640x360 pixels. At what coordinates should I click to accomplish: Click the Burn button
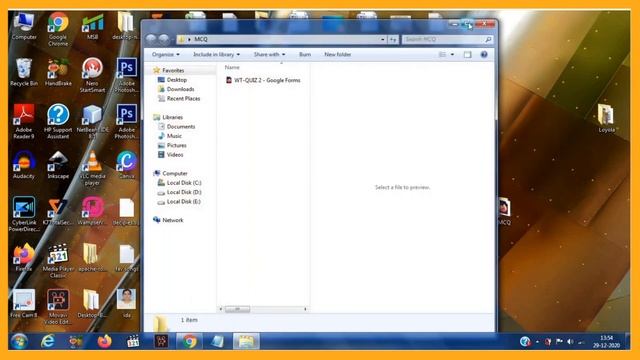(x=305, y=54)
